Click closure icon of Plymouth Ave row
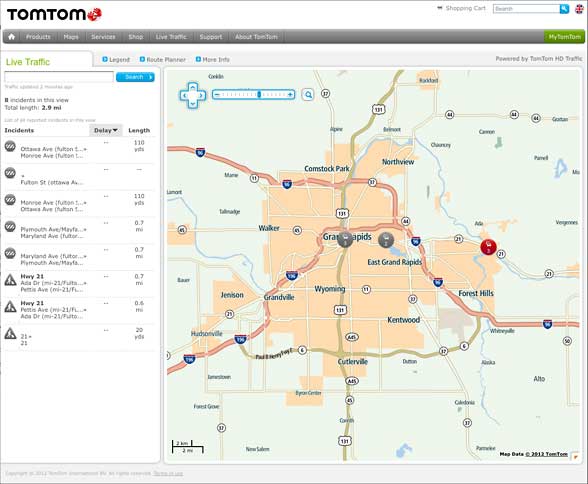Viewport: 588px width, 484px height. pos(10,226)
